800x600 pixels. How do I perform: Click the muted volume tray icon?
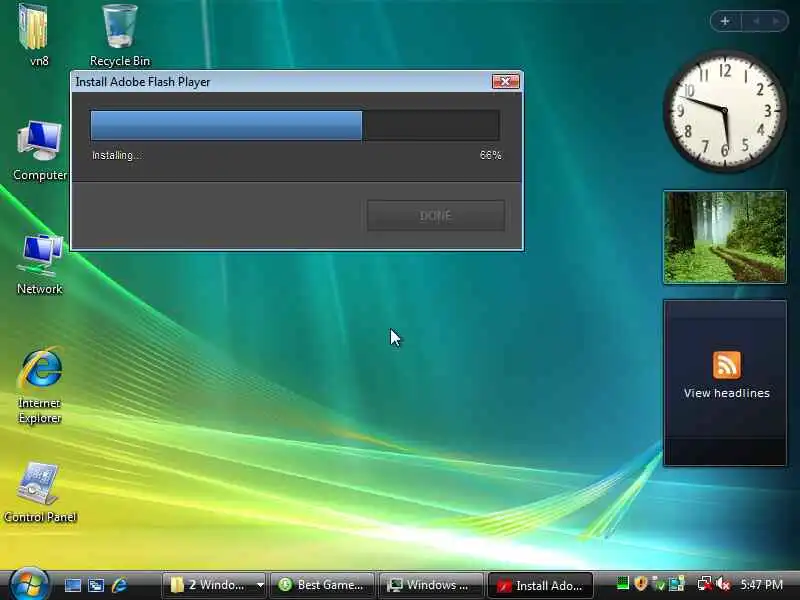pyautogui.click(x=723, y=584)
